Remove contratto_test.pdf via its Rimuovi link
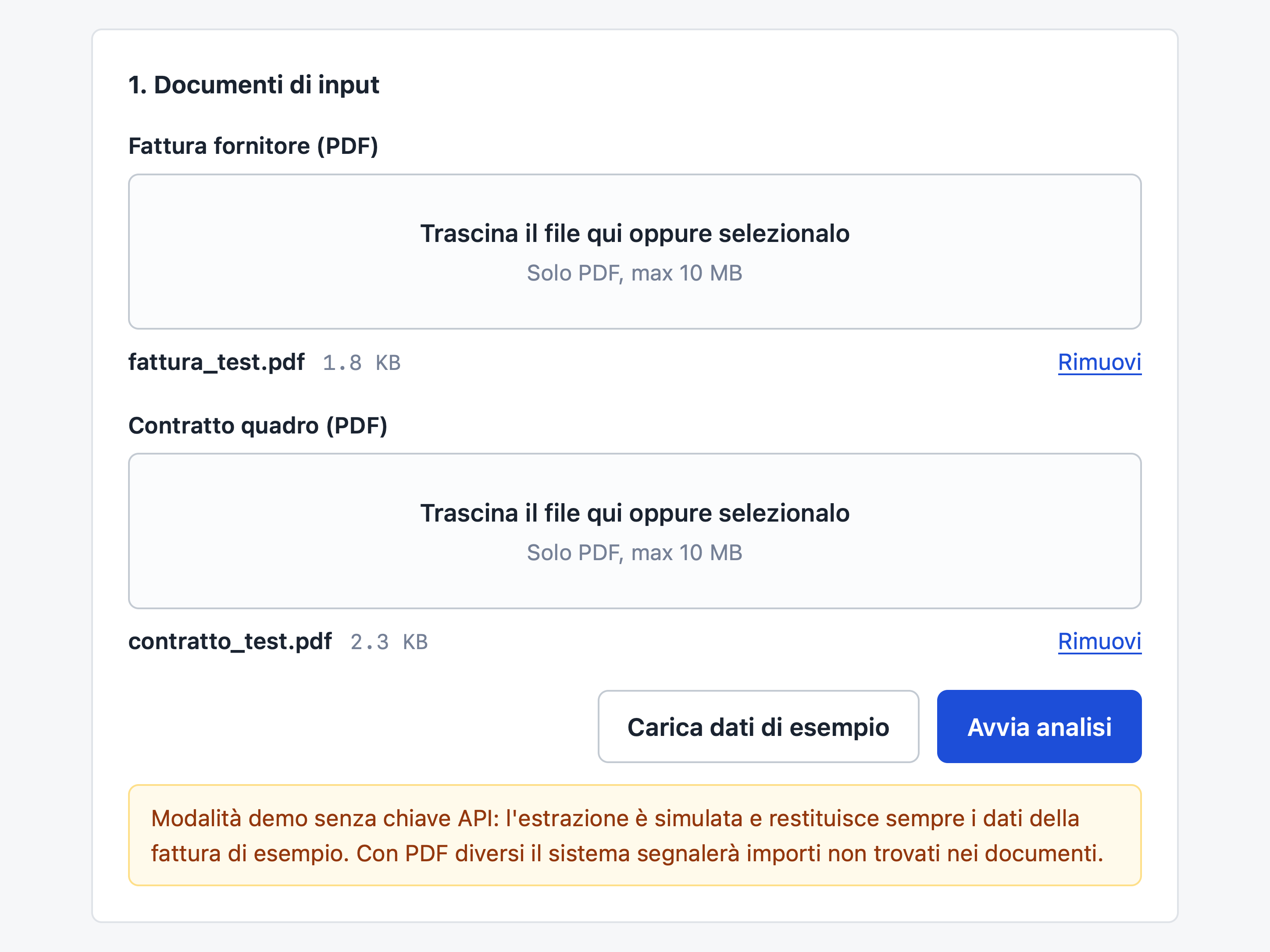Viewport: 1270px width, 952px height. [x=1099, y=642]
